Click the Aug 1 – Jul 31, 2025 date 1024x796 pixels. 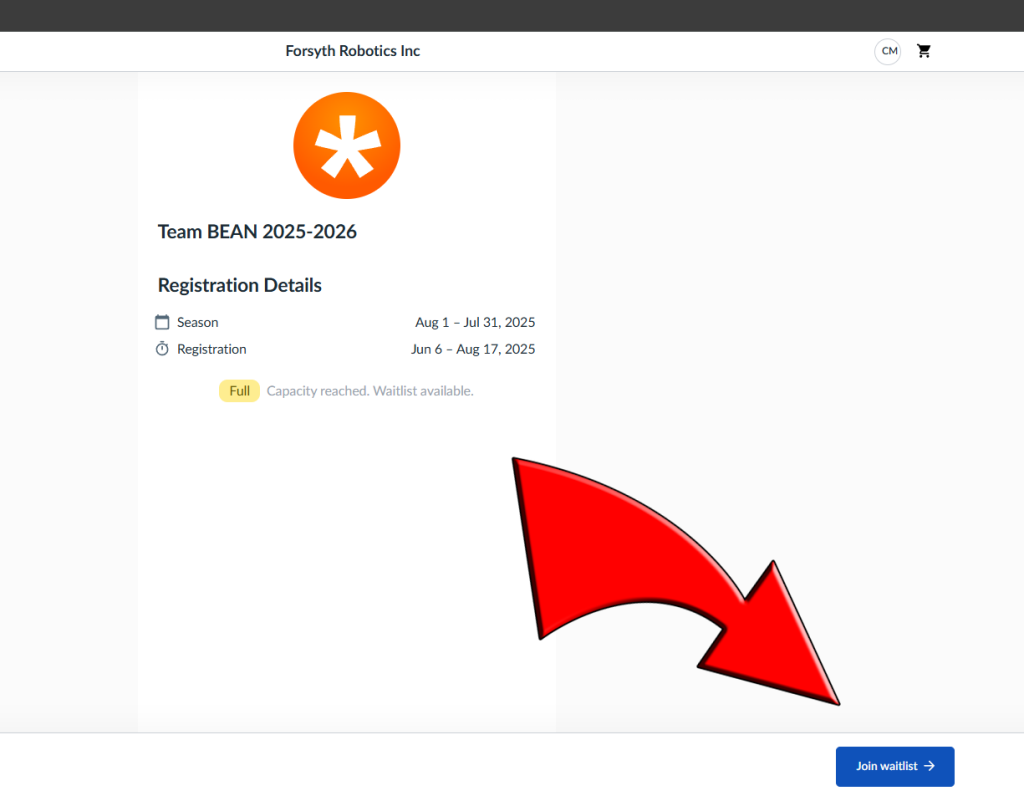click(x=475, y=322)
